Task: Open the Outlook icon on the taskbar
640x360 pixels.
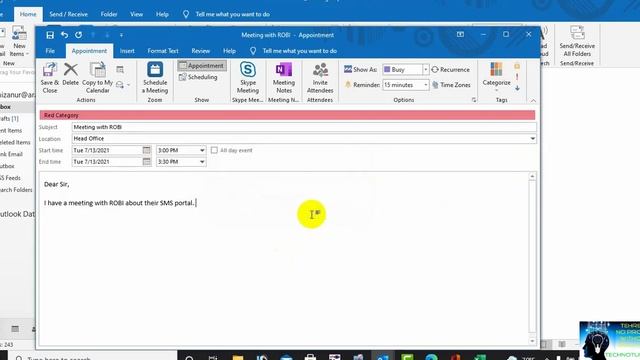Action: [x=382, y=356]
